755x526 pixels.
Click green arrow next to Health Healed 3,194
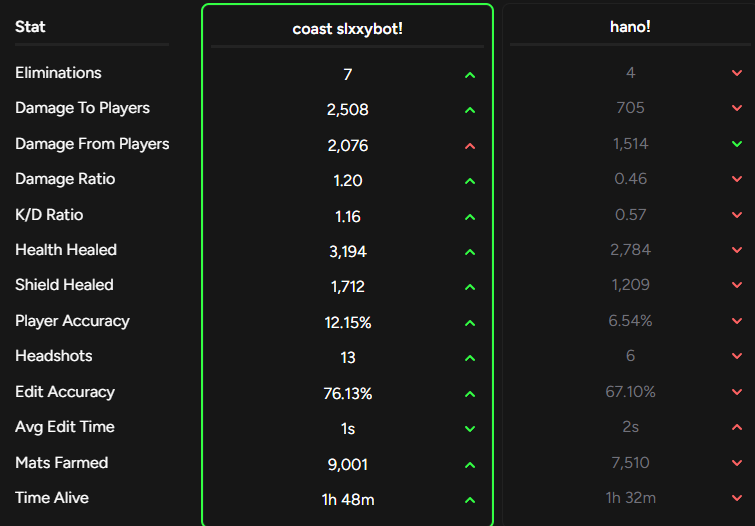(470, 252)
